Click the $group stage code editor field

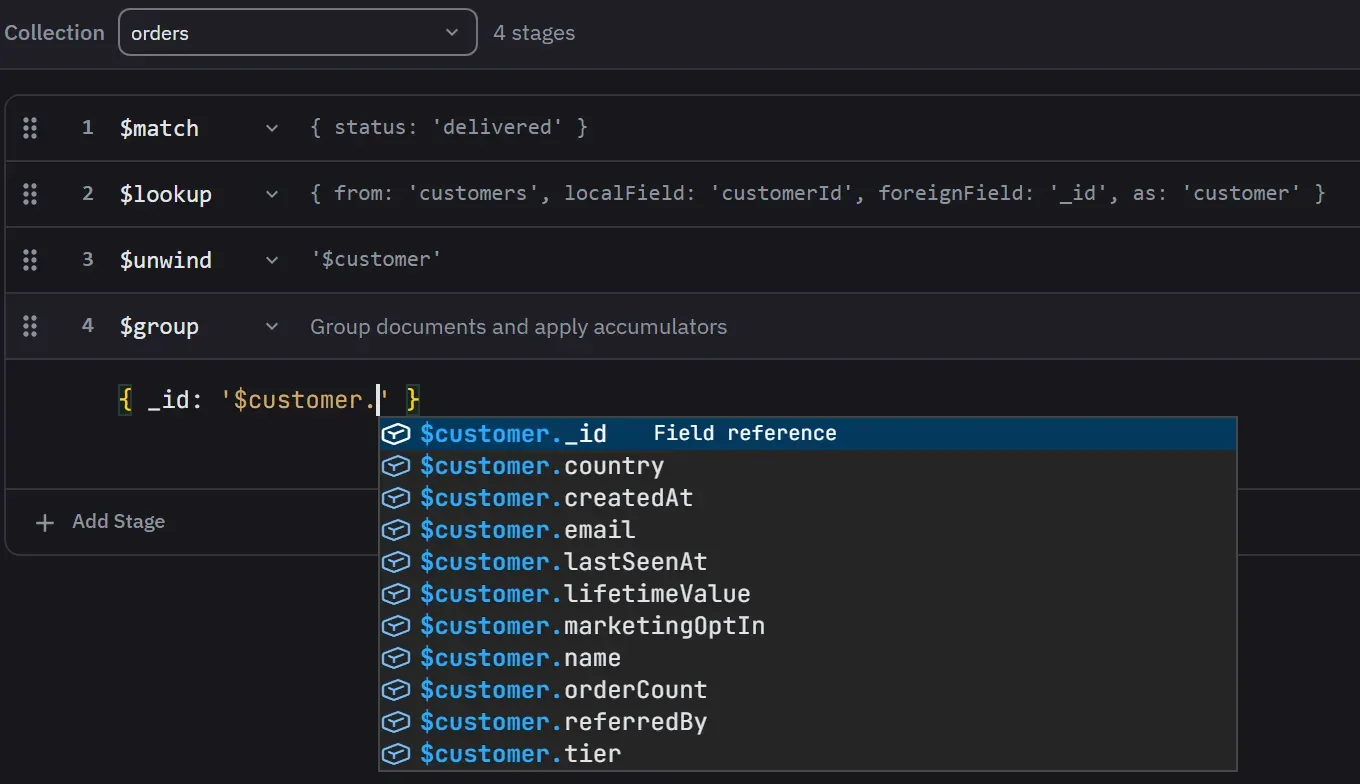[270, 400]
